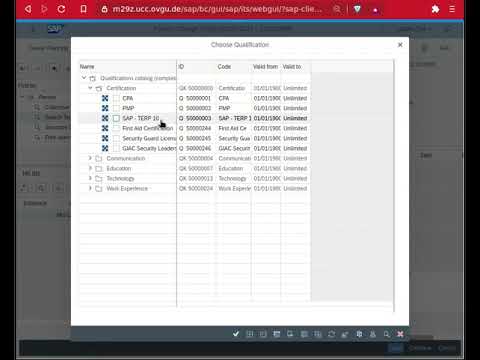Cancel with the red X toolbar icon
Image resolution: width=480 pixels, height=360 pixels.
400,334
